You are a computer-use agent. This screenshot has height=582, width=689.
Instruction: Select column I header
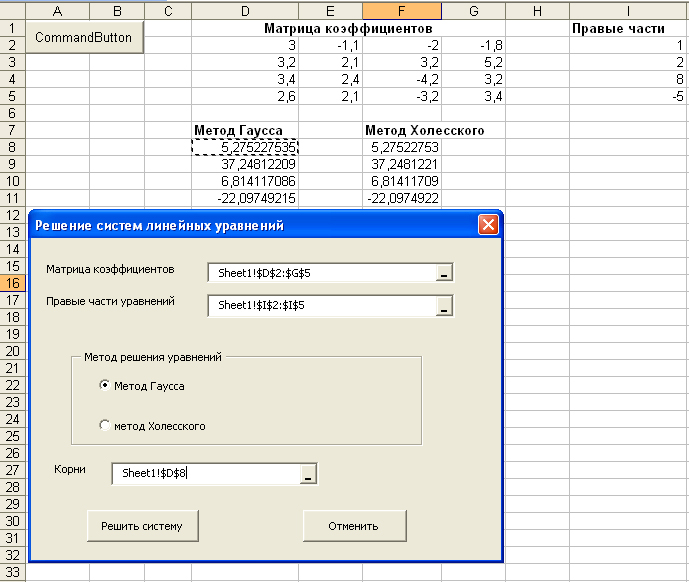coord(628,10)
